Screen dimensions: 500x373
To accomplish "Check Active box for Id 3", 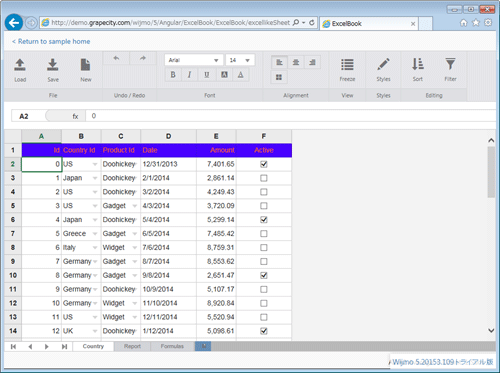I will click(264, 206).
